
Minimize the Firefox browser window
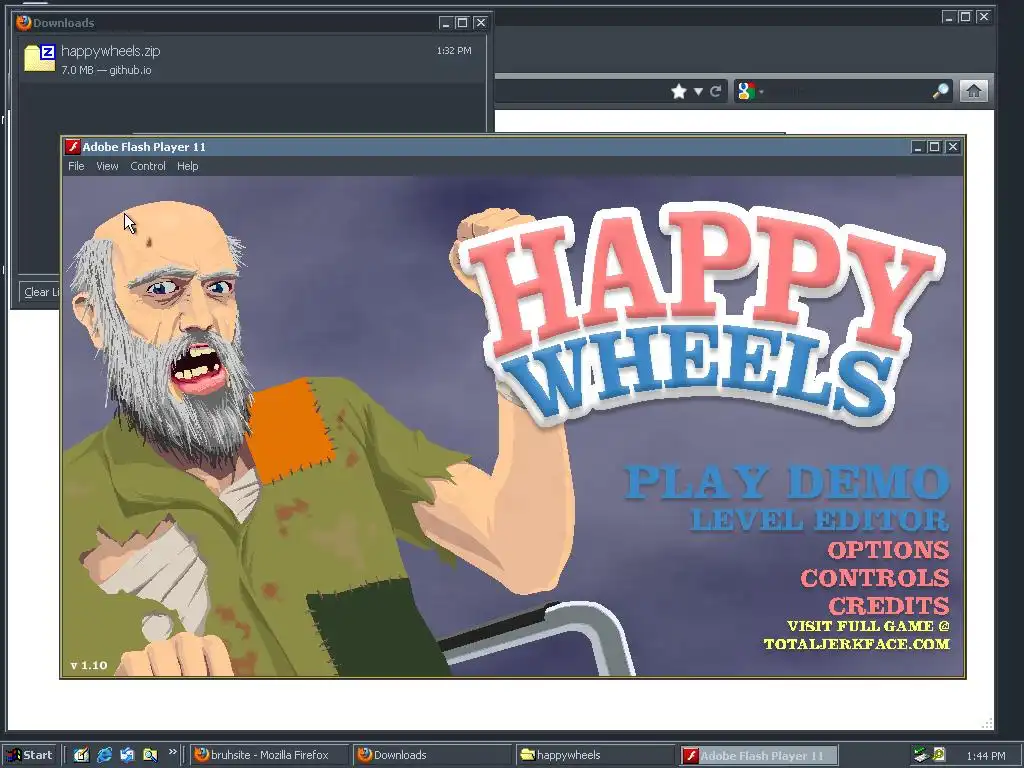tap(949, 17)
